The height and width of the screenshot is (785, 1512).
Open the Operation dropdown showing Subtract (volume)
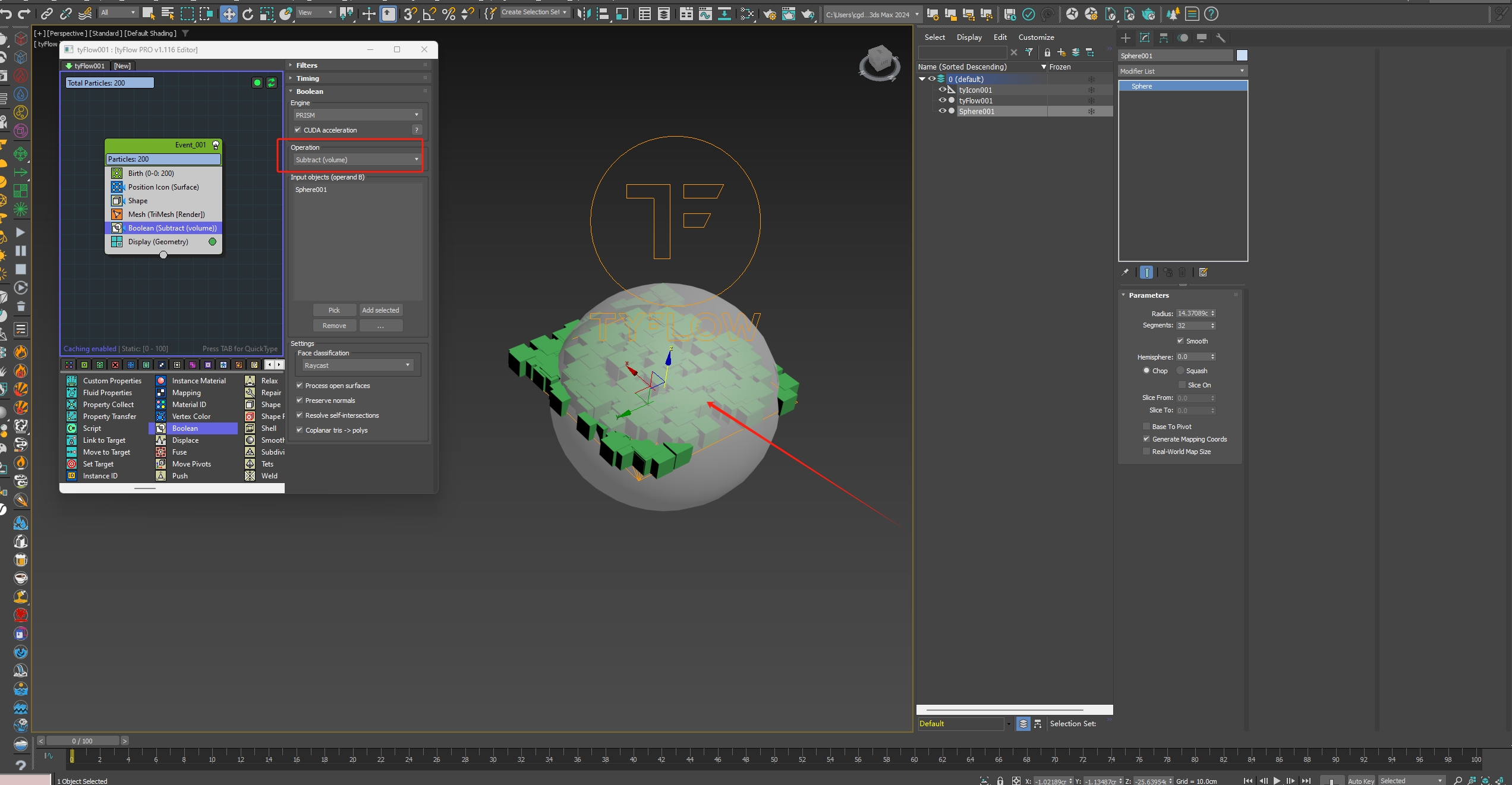point(357,159)
